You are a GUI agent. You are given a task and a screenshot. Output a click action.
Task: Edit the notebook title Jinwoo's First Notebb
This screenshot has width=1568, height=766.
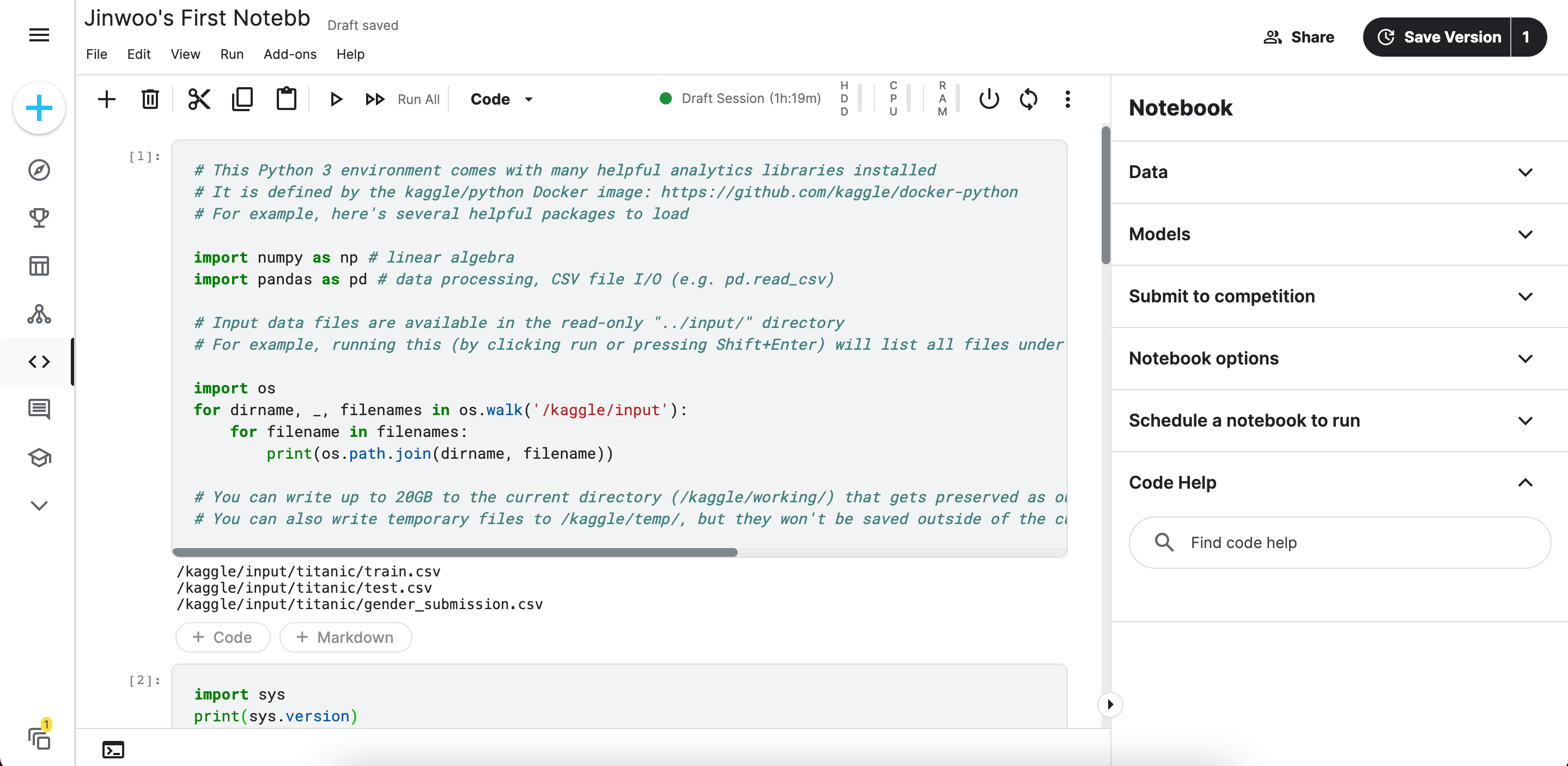click(x=197, y=19)
